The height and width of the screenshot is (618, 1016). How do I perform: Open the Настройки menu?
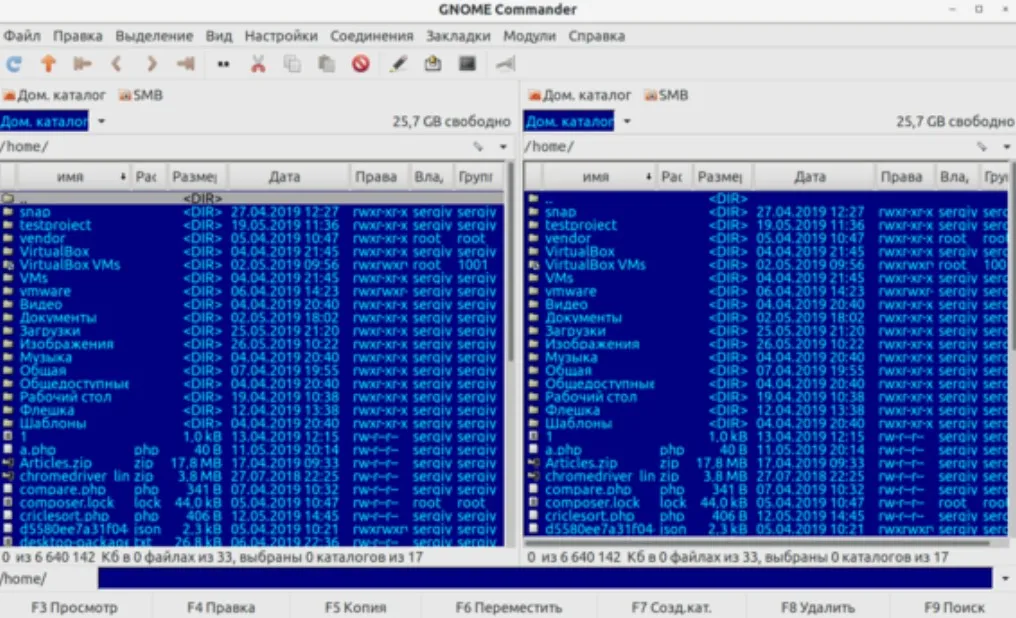point(281,36)
